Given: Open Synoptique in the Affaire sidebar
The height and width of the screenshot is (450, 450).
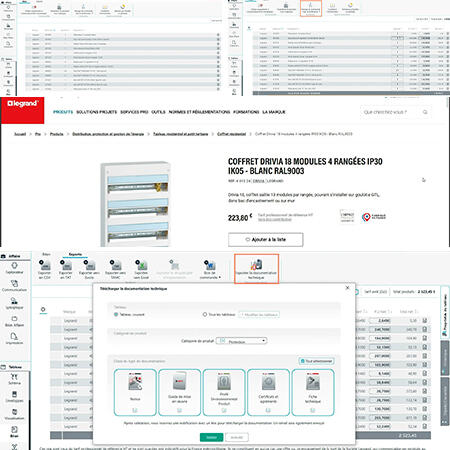Looking at the screenshot, I should 14,303.
